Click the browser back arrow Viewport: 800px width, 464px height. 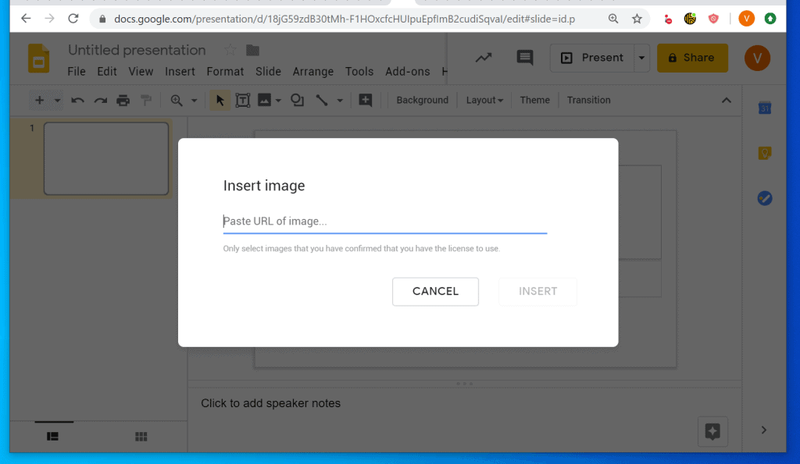pyautogui.click(x=26, y=19)
